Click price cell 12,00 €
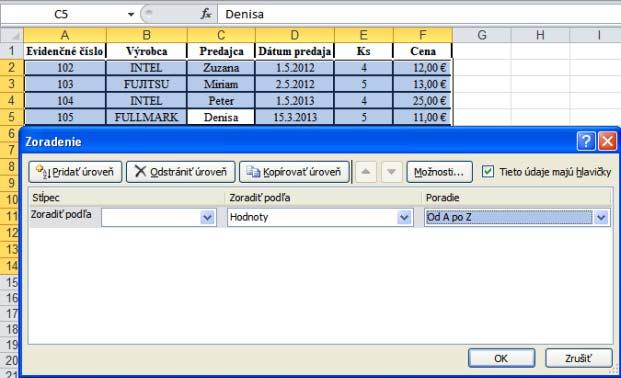The width and height of the screenshot is (621, 378). (x=423, y=68)
